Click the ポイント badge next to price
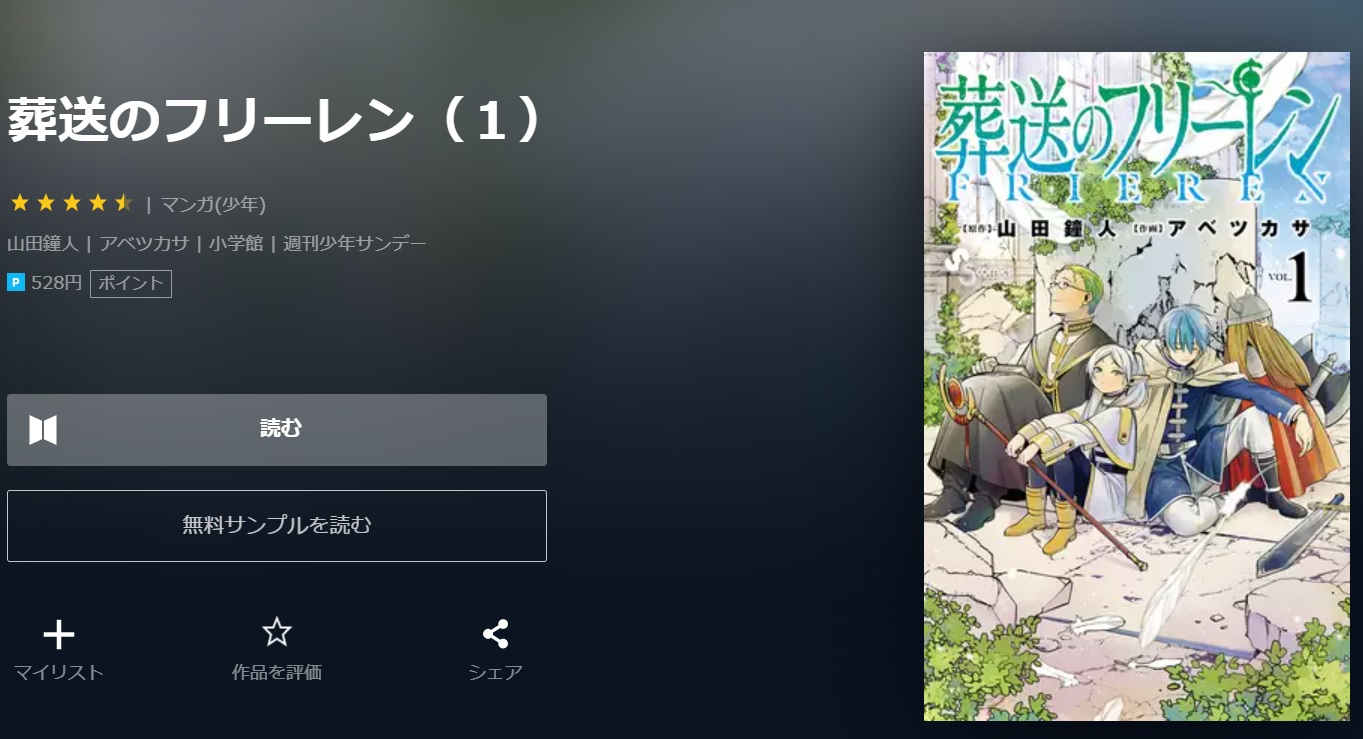 (131, 284)
